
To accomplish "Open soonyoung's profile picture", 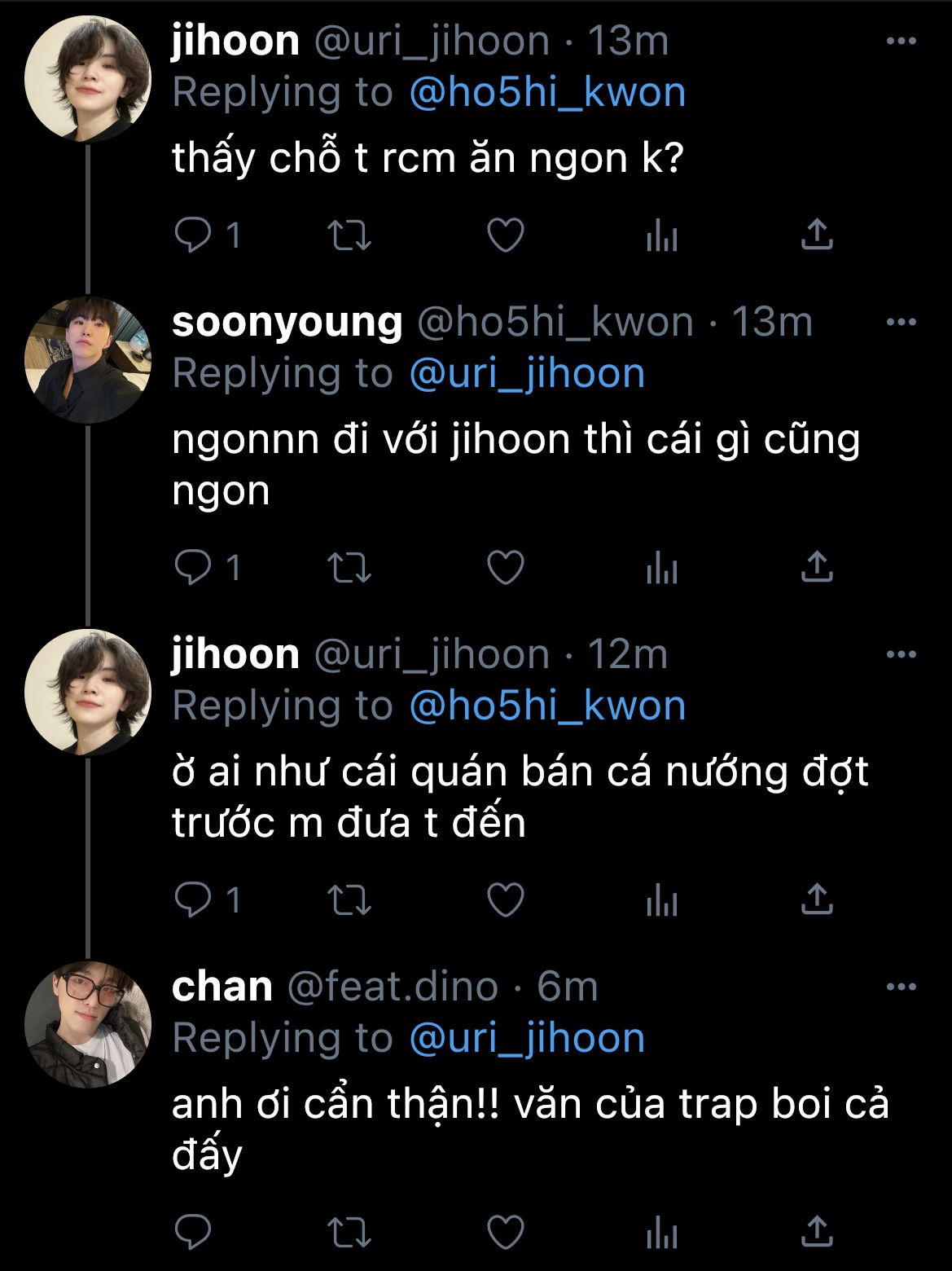I will click(x=88, y=360).
